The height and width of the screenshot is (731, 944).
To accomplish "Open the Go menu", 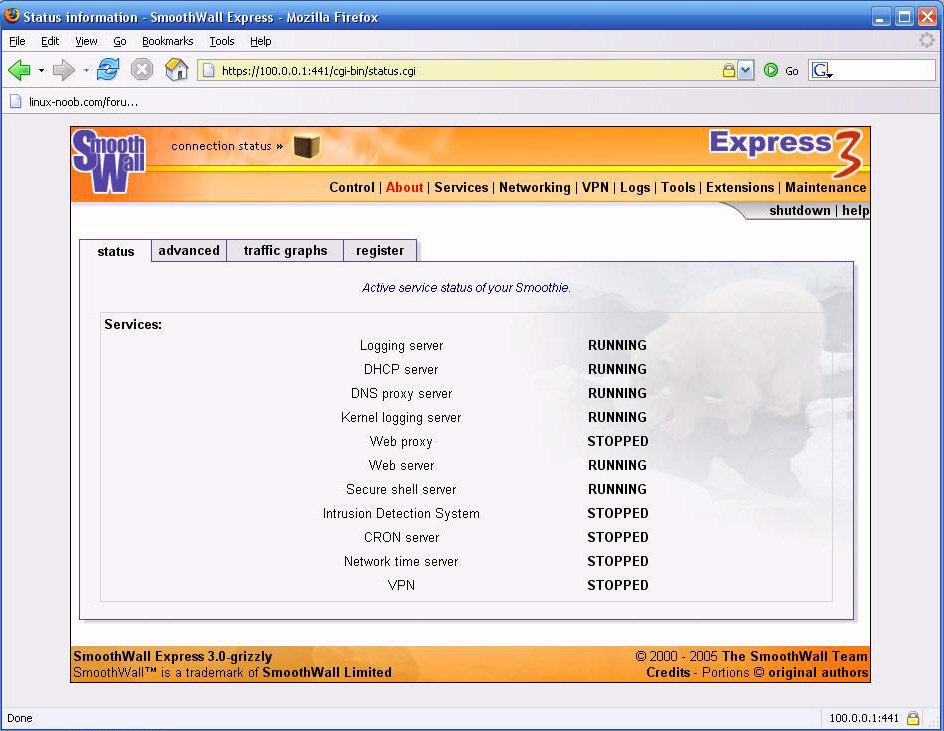I will coord(120,41).
